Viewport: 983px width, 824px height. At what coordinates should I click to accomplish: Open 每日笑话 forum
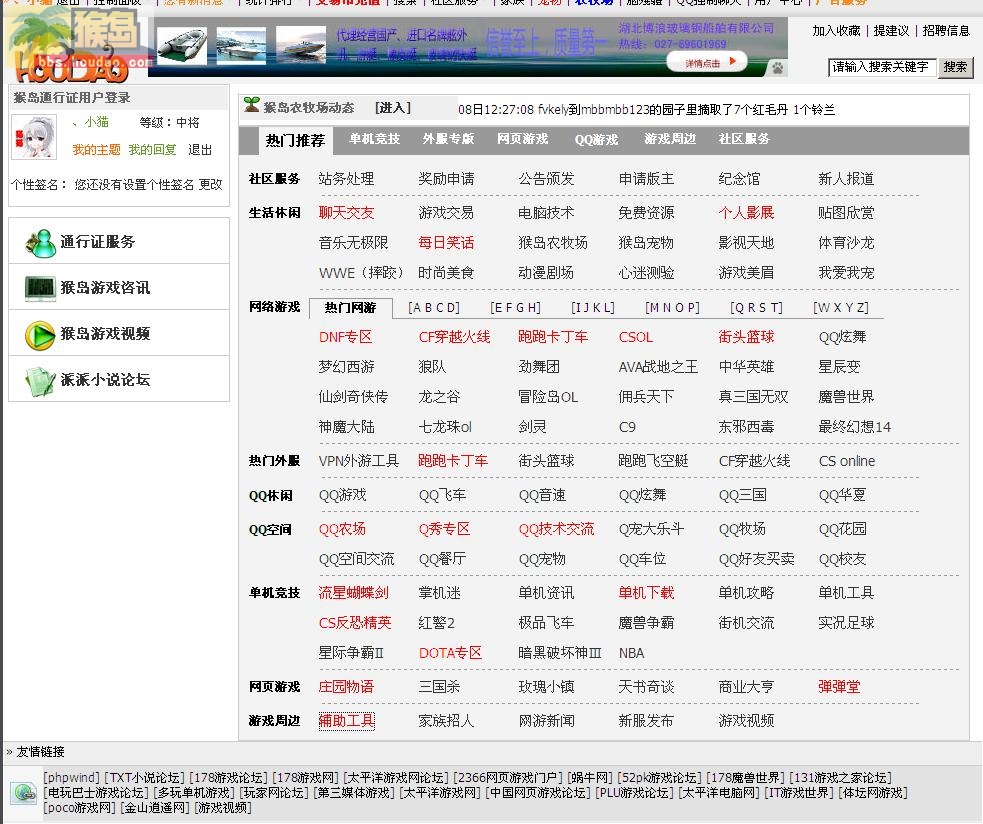click(x=446, y=243)
